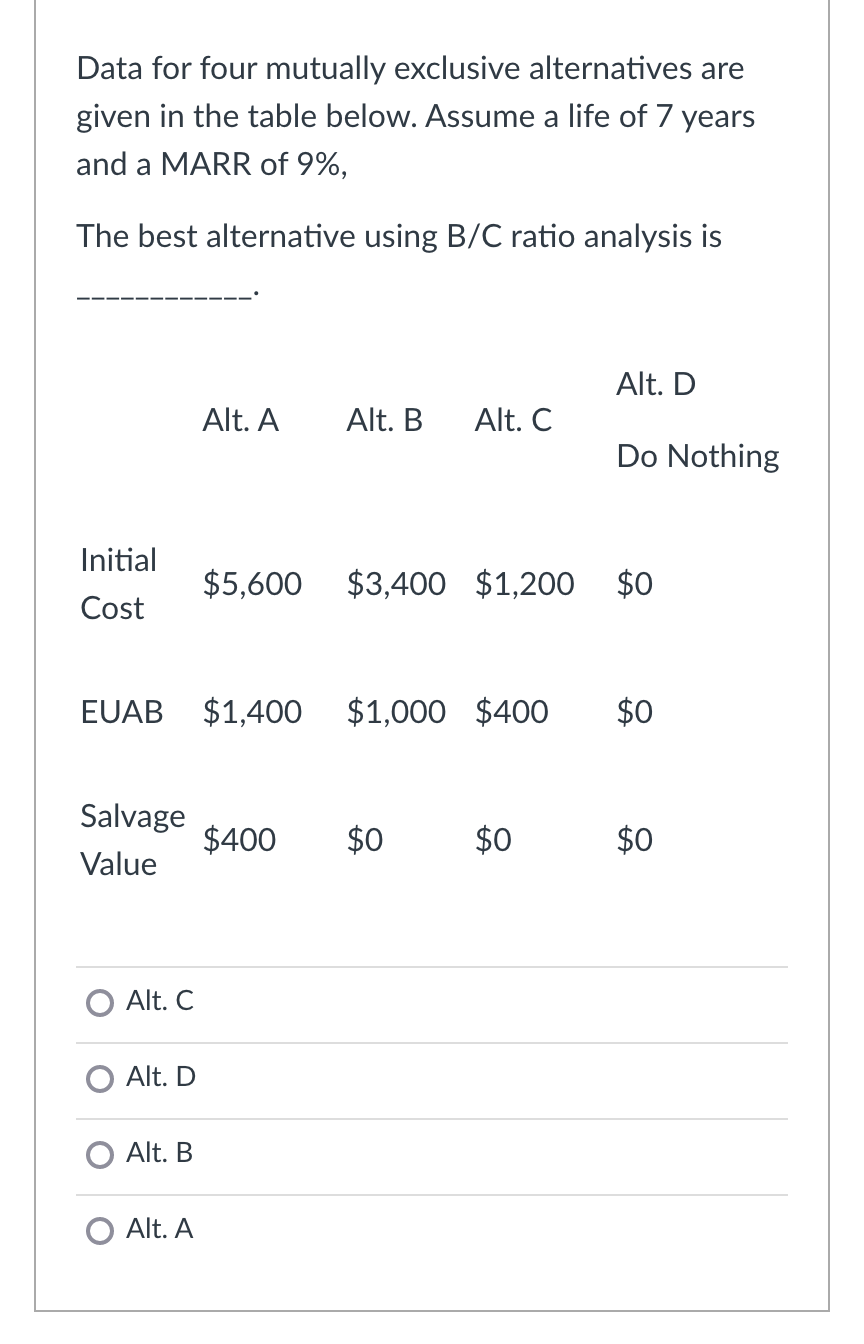
Task: Click the Alt. B column header
Action: 384,421
